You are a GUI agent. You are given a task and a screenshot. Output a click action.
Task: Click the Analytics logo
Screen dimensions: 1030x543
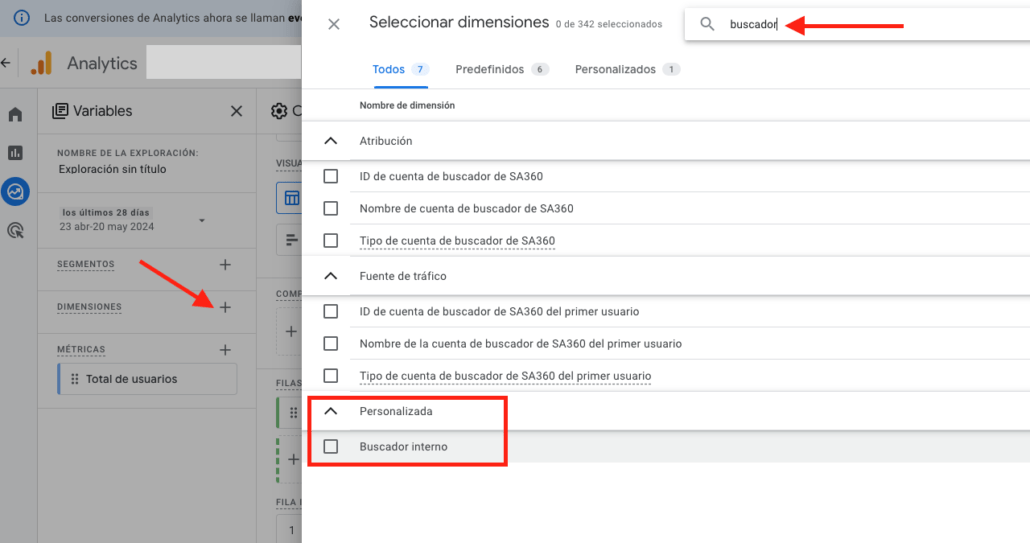(x=41, y=63)
